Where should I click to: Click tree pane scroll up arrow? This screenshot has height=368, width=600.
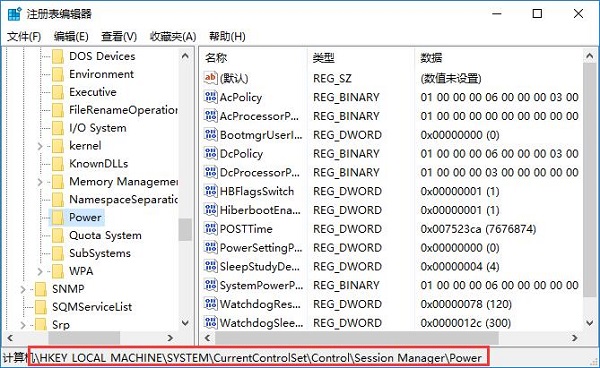[185, 56]
